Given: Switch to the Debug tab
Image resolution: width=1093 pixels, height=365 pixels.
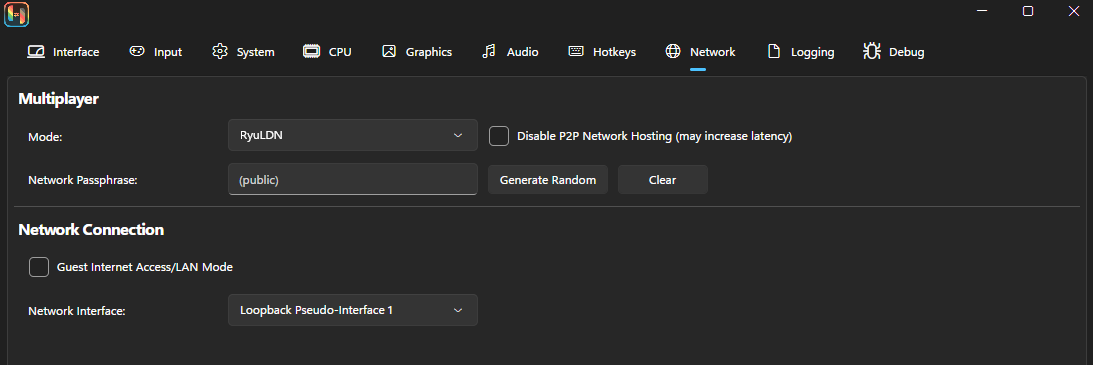Looking at the screenshot, I should point(894,52).
